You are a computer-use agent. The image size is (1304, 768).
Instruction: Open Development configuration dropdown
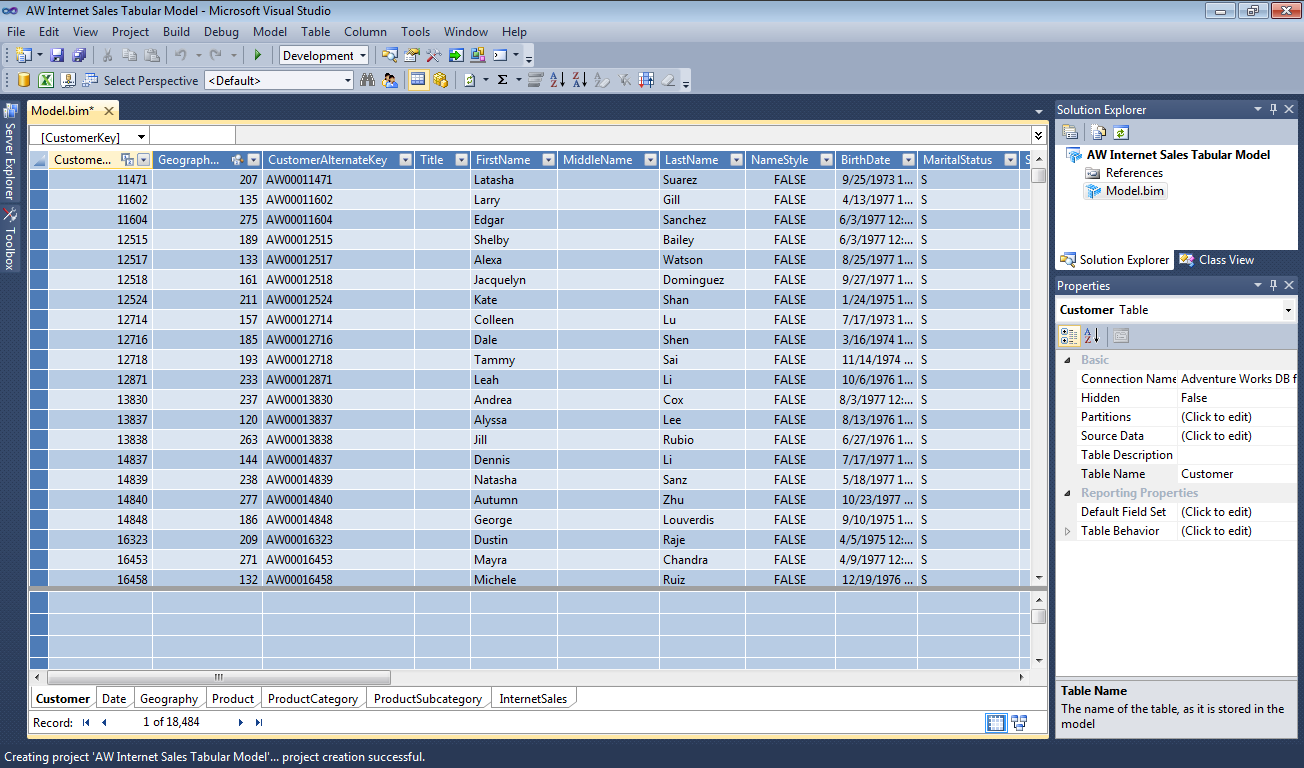[x=362, y=56]
